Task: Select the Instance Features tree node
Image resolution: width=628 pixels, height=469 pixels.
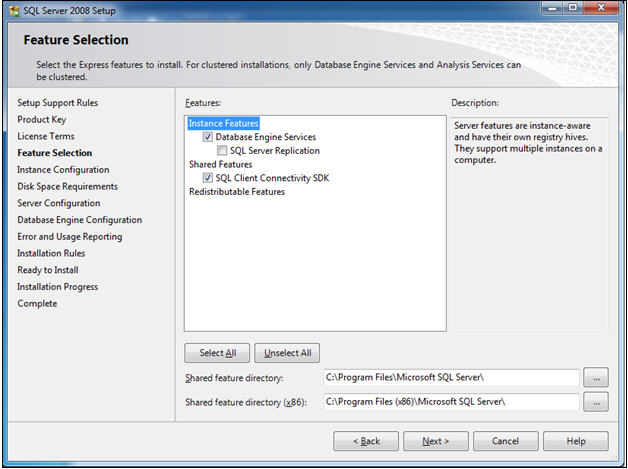Action: coord(223,124)
